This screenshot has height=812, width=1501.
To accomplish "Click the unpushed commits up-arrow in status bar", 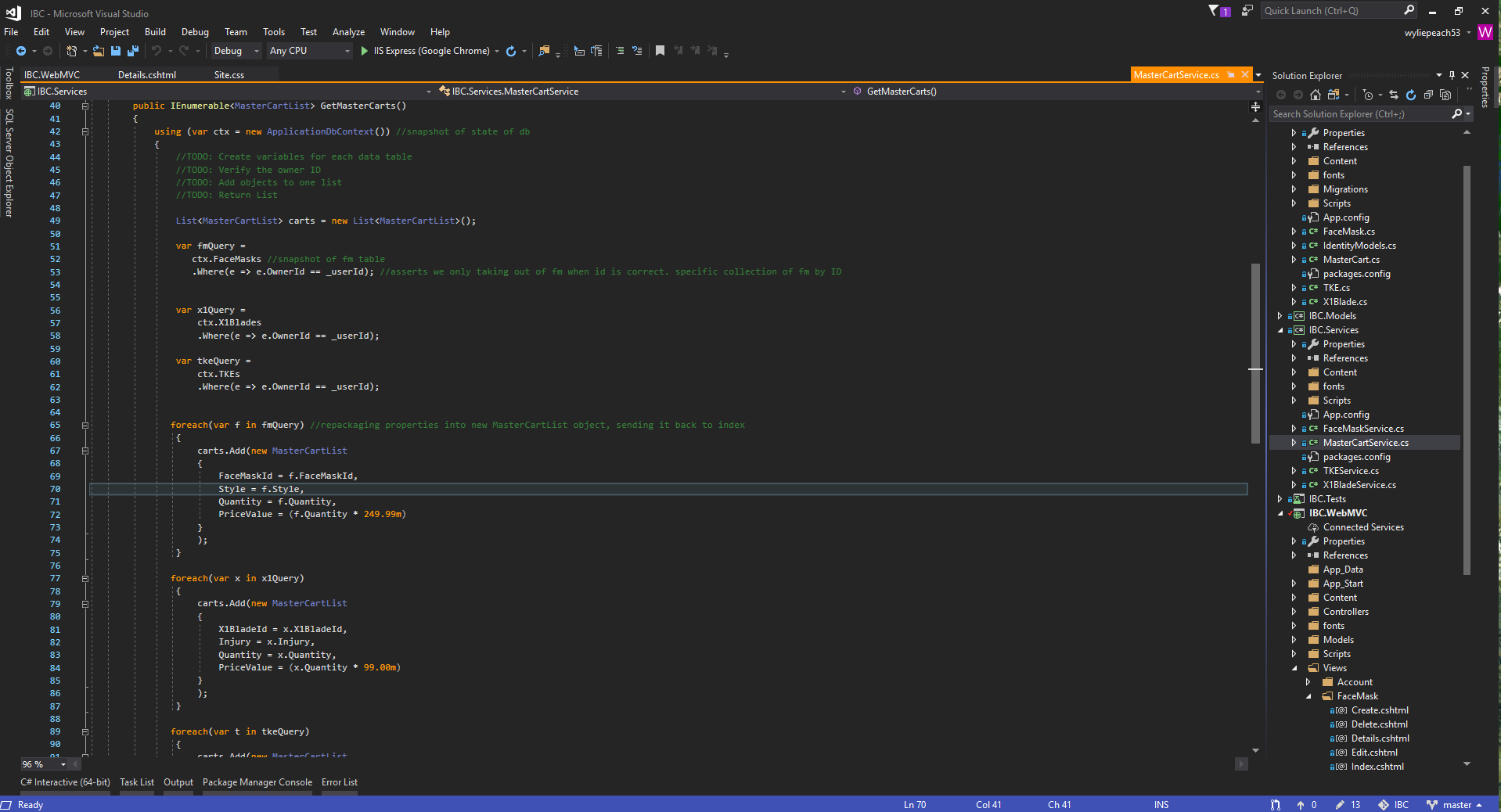I will click(1301, 805).
